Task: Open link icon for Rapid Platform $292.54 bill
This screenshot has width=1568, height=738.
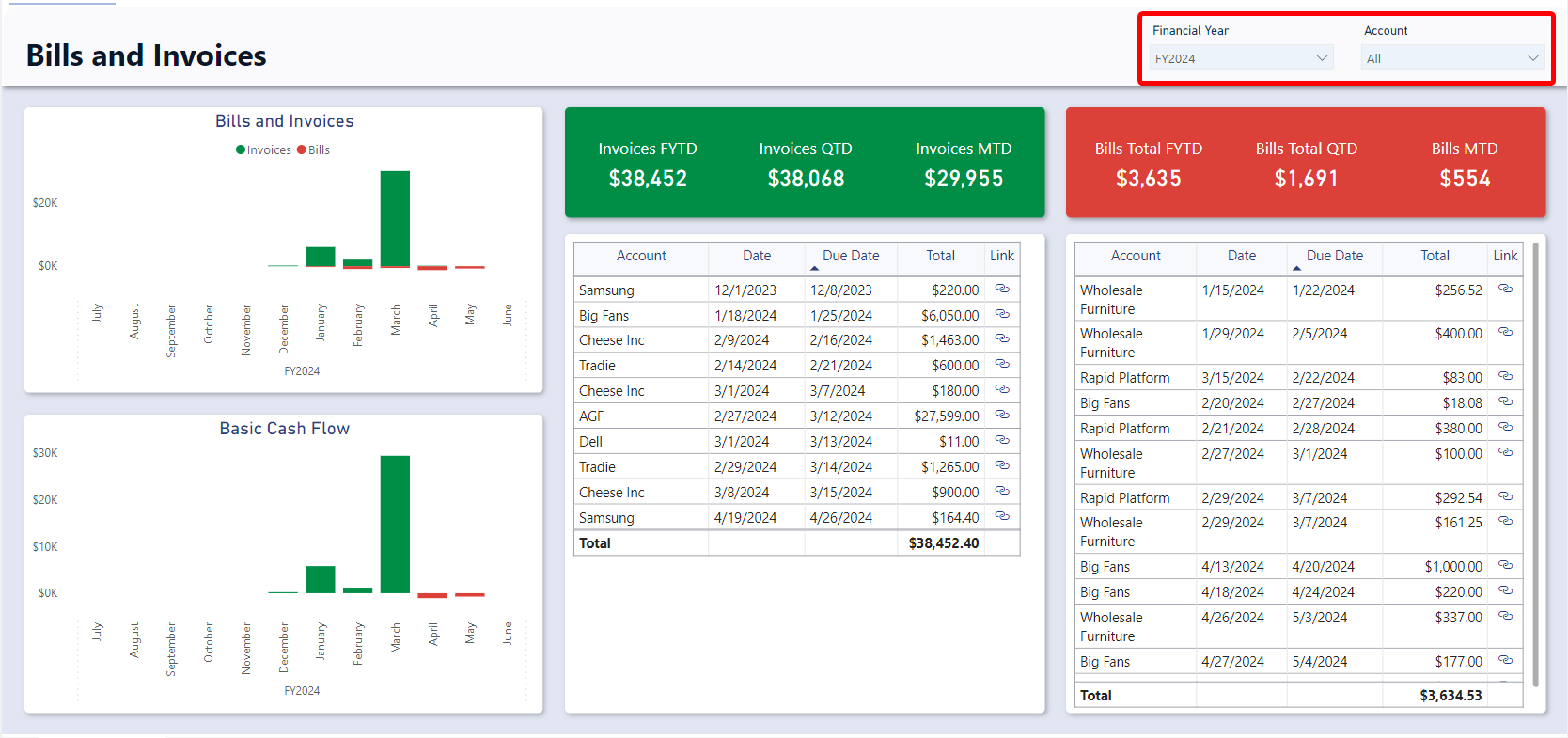Action: point(1505,496)
